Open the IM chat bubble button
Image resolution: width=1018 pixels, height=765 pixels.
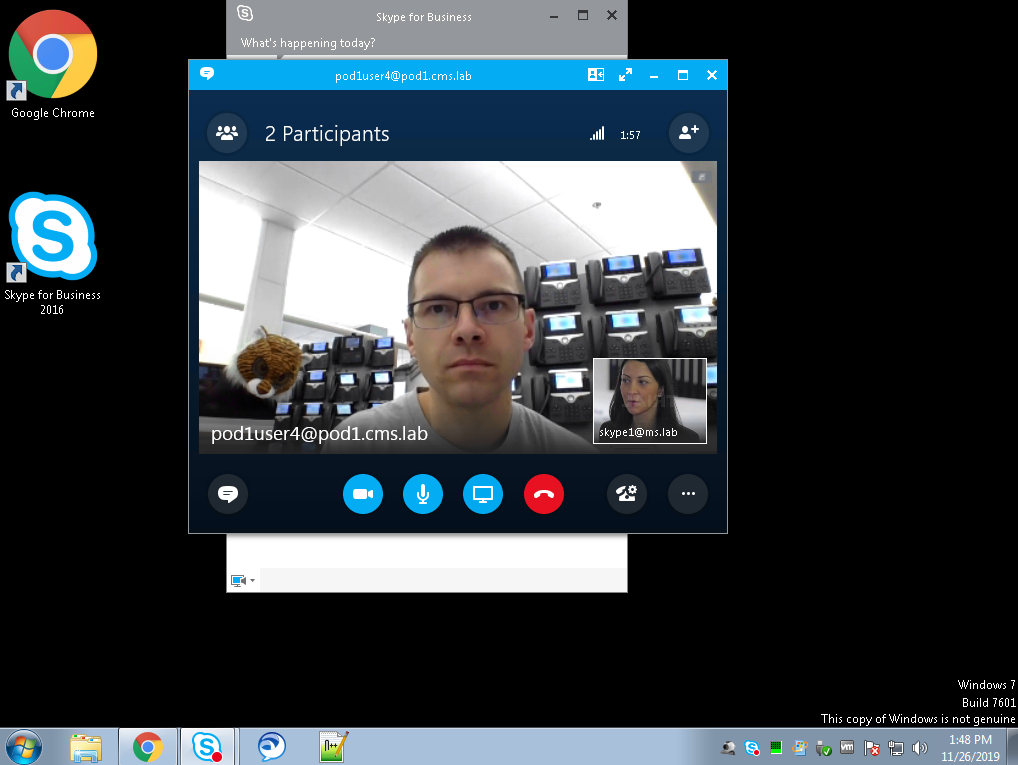pyautogui.click(x=227, y=494)
